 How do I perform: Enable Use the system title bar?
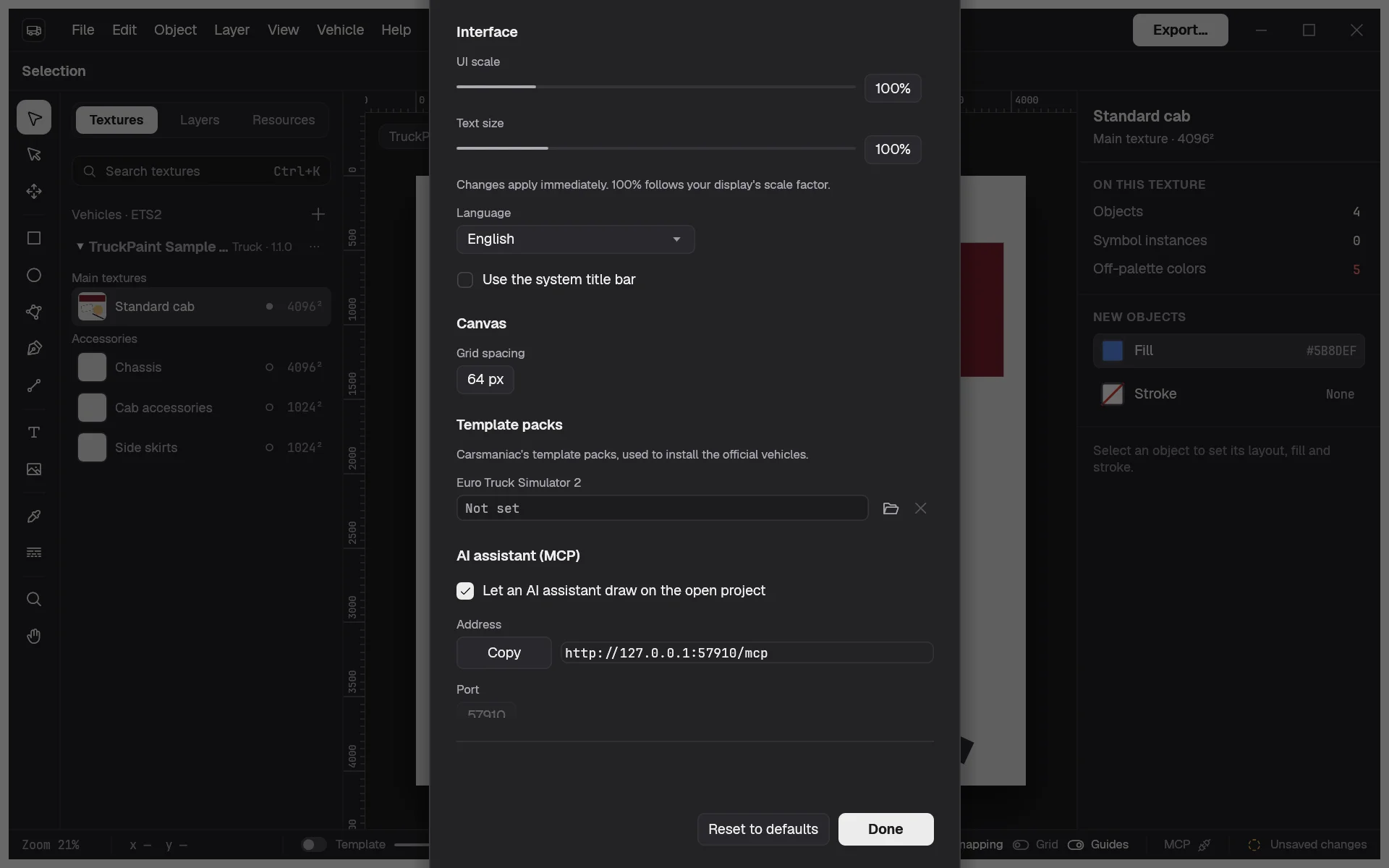[465, 280]
